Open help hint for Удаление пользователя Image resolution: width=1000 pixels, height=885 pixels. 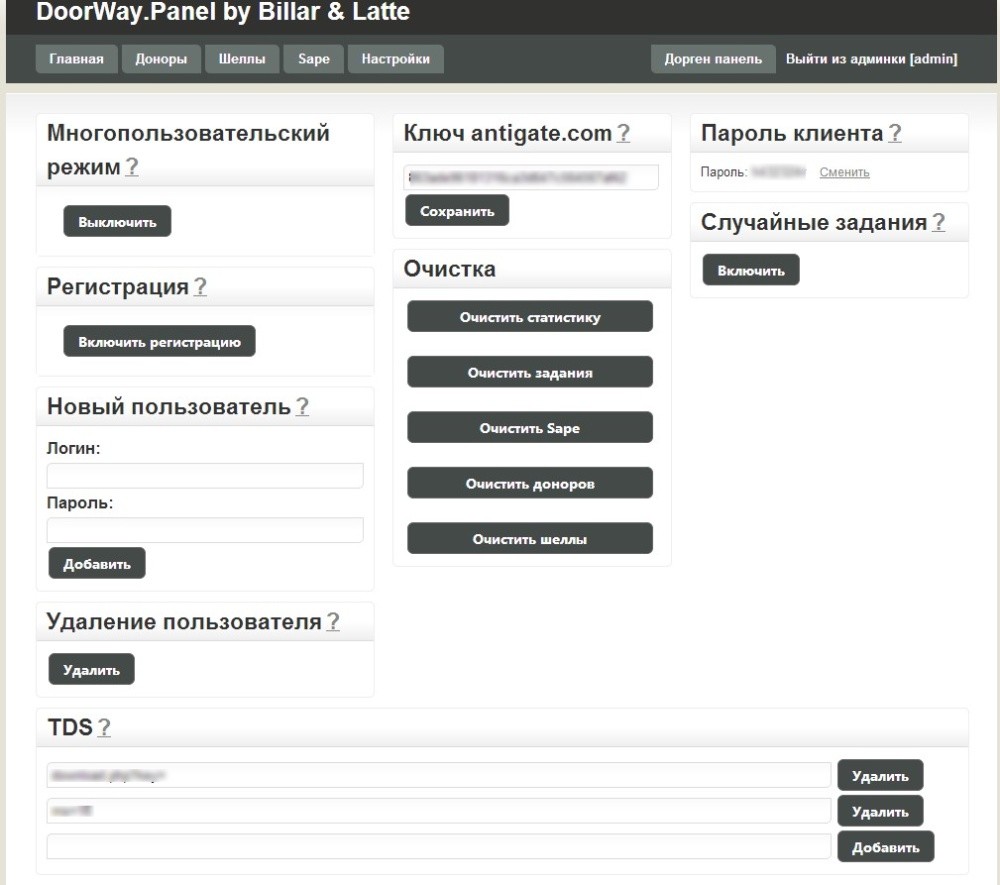(332, 622)
